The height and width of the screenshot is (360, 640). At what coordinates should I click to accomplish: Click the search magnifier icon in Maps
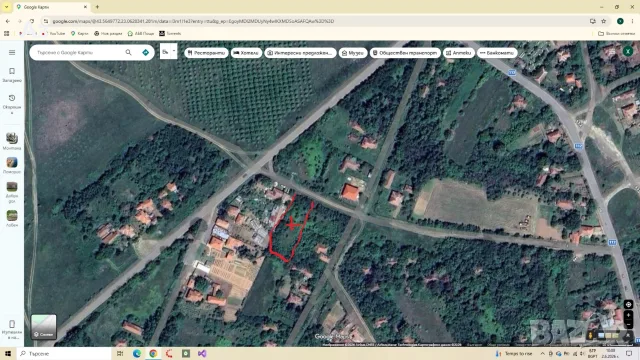tap(129, 52)
